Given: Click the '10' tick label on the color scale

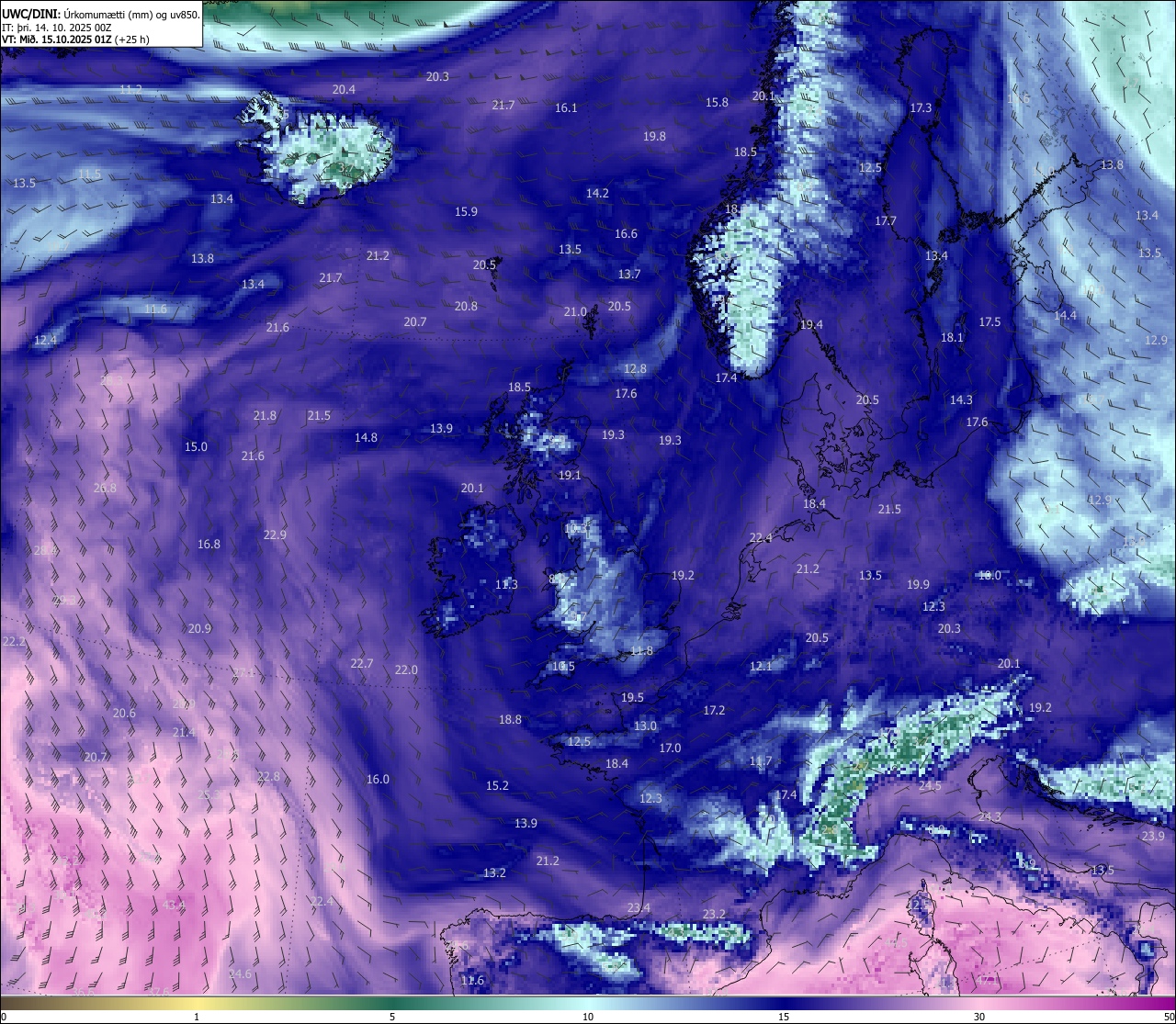Looking at the screenshot, I should tap(588, 1017).
